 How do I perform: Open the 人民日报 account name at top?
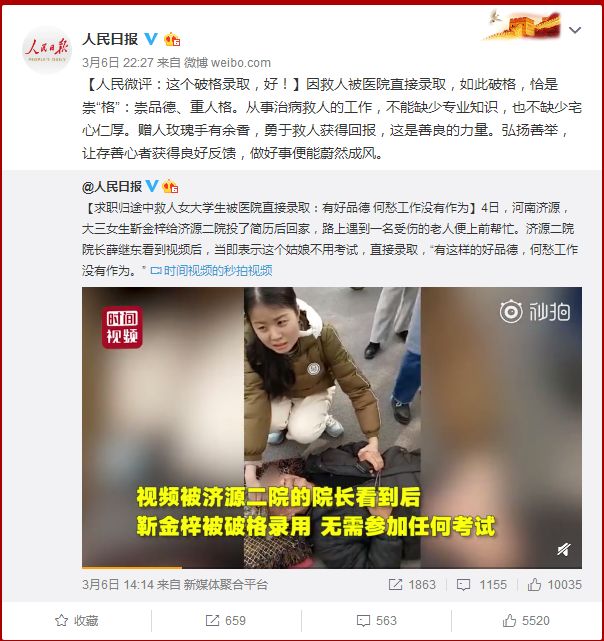point(110,39)
